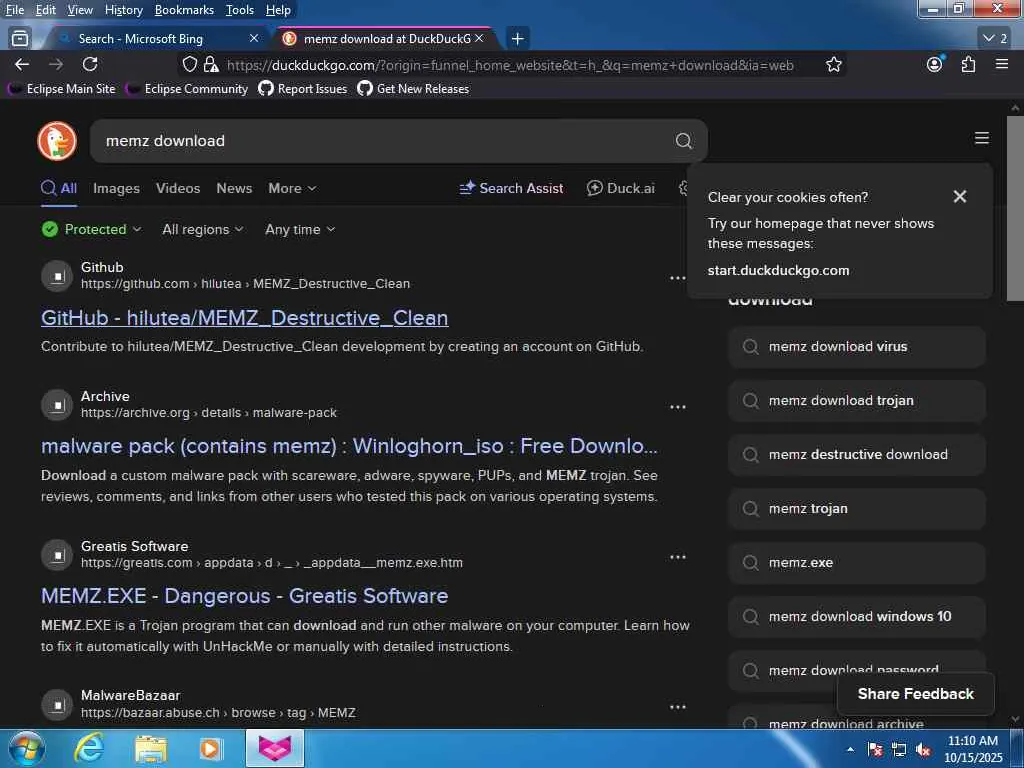
Task: Click the shield tracking protection icon
Action: [189, 64]
